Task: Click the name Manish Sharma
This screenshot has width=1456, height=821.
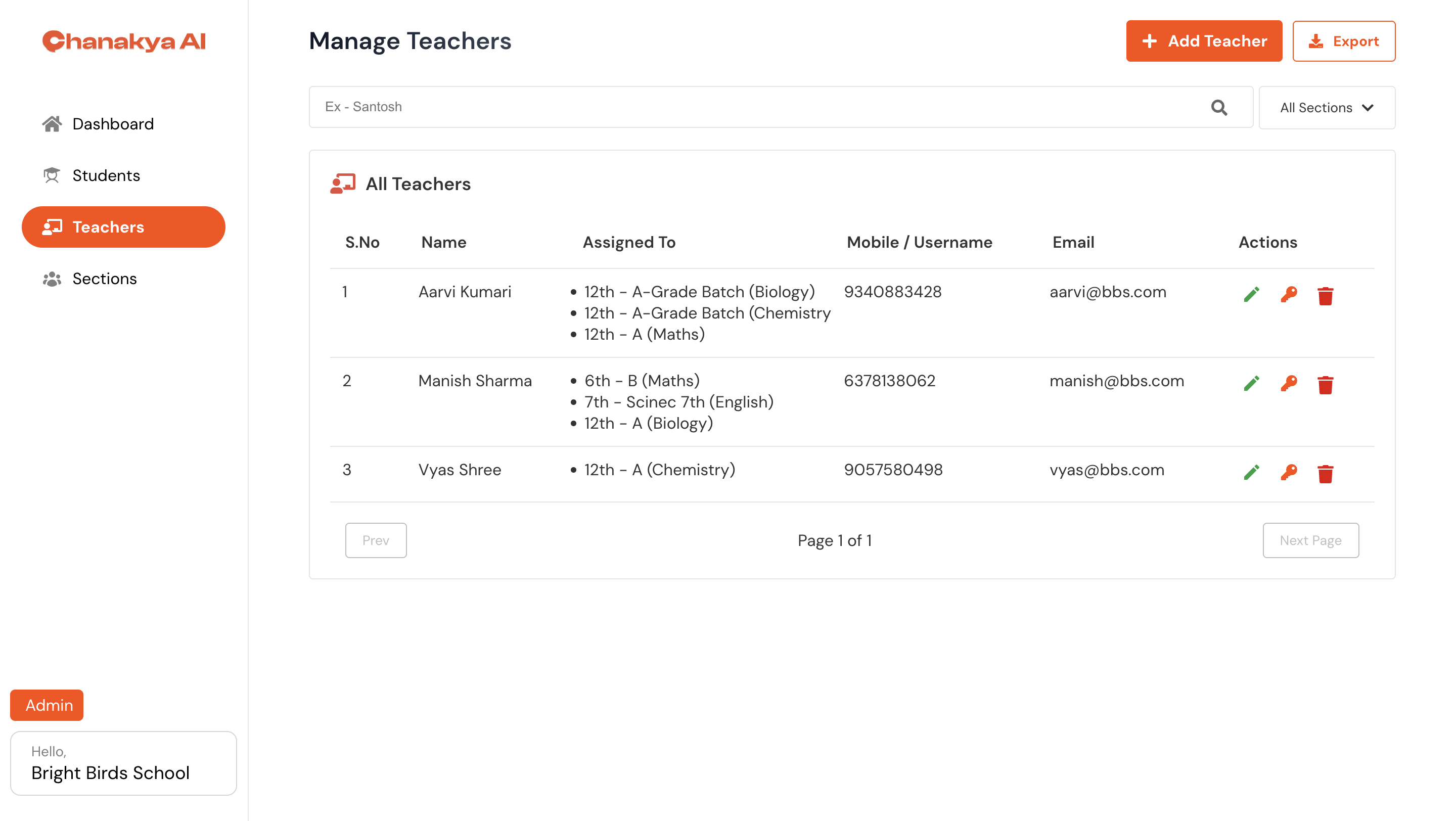Action: [x=475, y=381]
